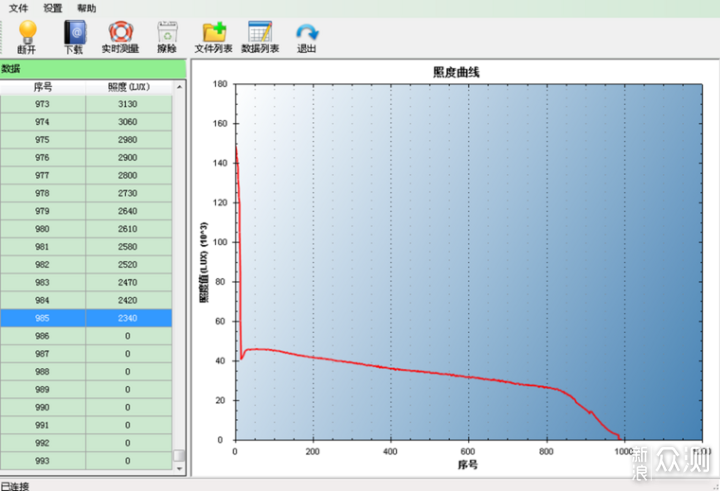Click the data table scroll up arrow
The height and width of the screenshot is (491, 720).
[180, 87]
